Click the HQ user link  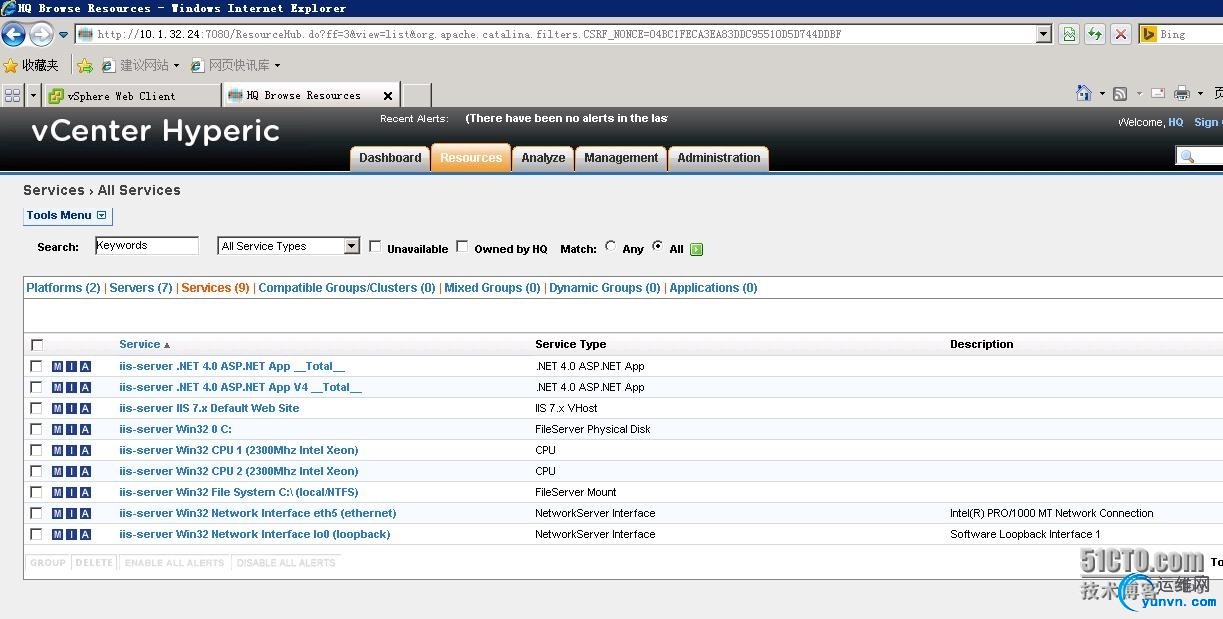tap(1176, 122)
